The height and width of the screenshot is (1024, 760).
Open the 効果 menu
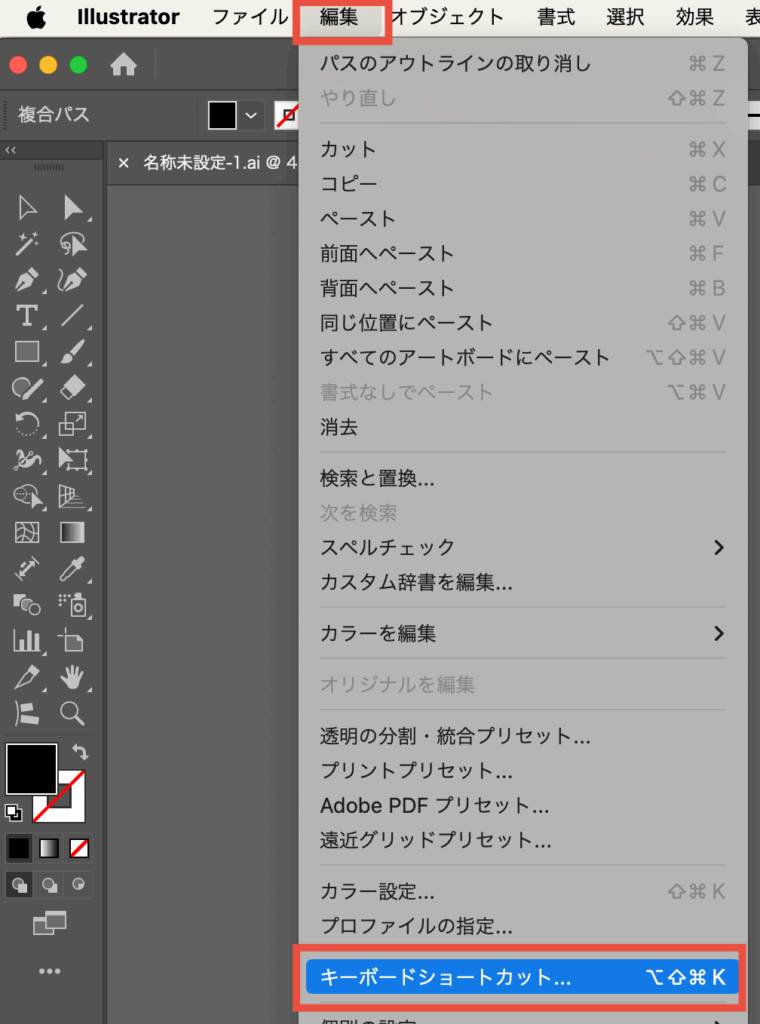(x=695, y=17)
